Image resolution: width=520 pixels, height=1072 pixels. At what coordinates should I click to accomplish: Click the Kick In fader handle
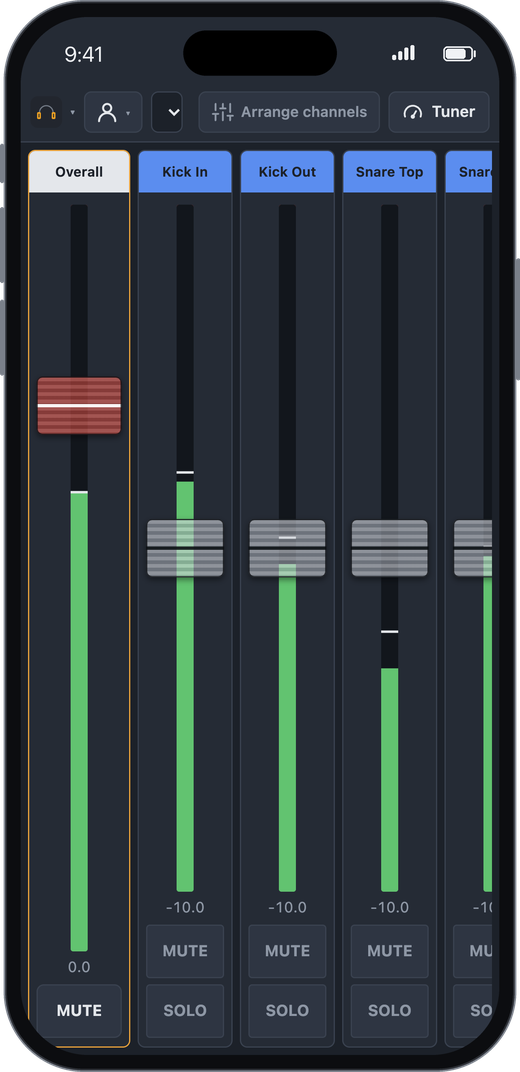coord(185,548)
